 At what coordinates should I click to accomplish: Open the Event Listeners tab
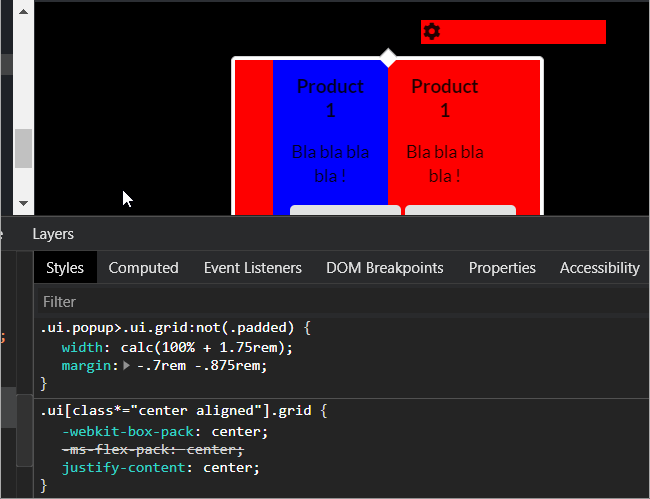(x=253, y=268)
